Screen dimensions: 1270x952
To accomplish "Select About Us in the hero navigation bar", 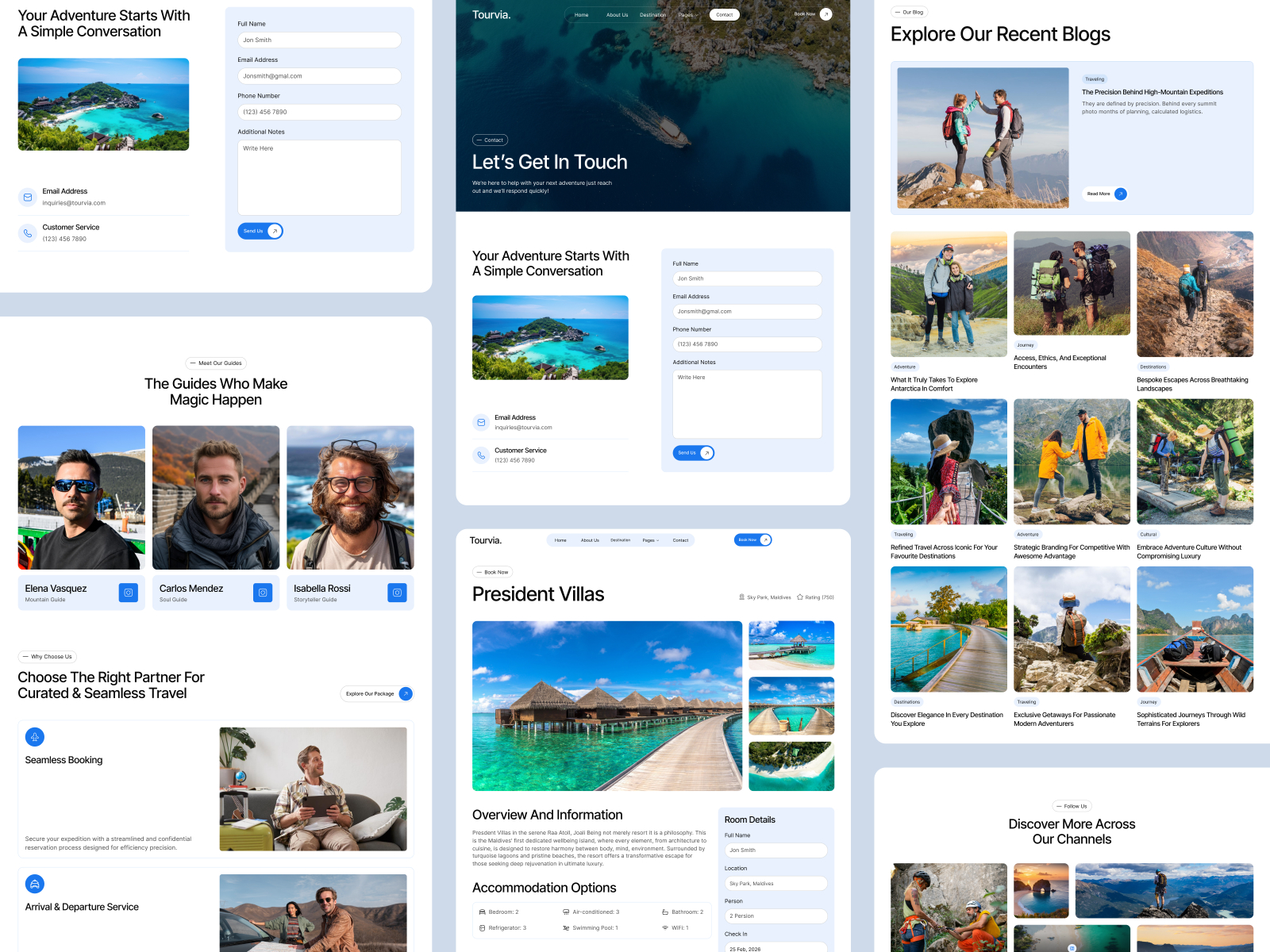I will tap(618, 15).
